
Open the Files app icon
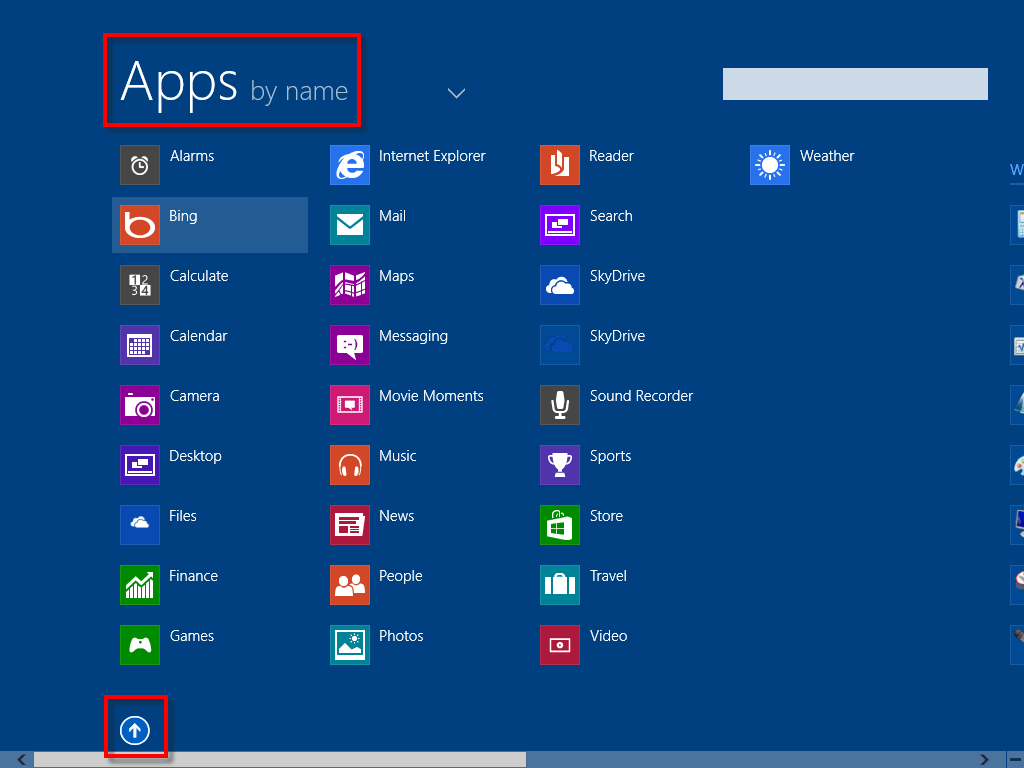(140, 525)
